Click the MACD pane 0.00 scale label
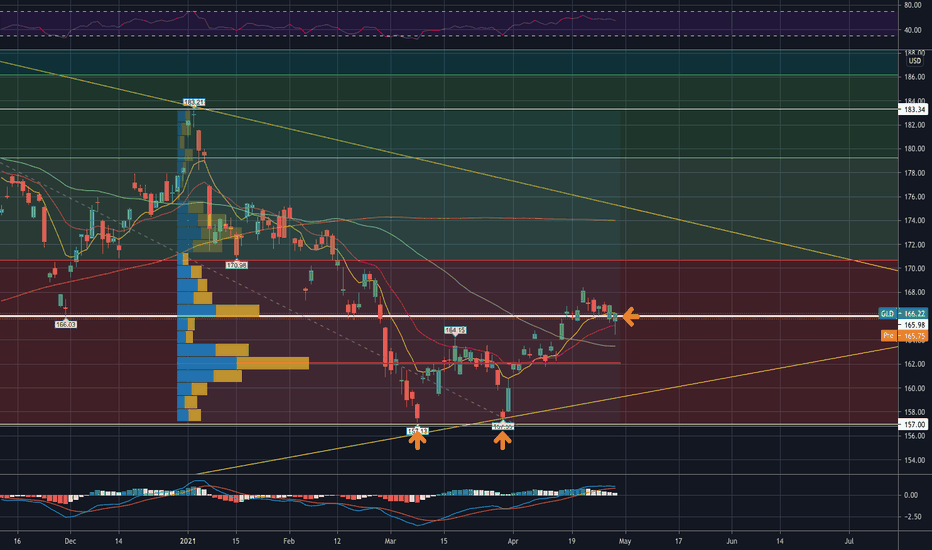This screenshot has height=550, width=932. click(x=911, y=495)
